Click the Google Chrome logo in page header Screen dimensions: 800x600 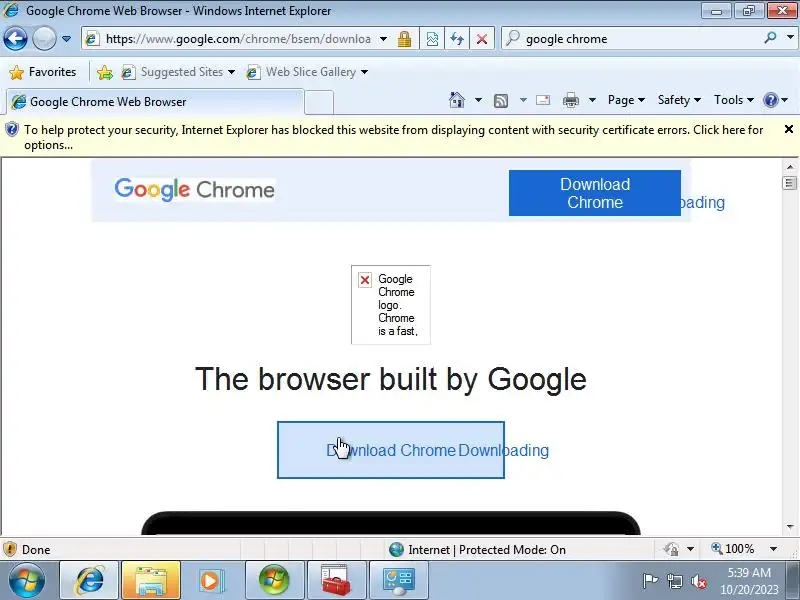(194, 190)
